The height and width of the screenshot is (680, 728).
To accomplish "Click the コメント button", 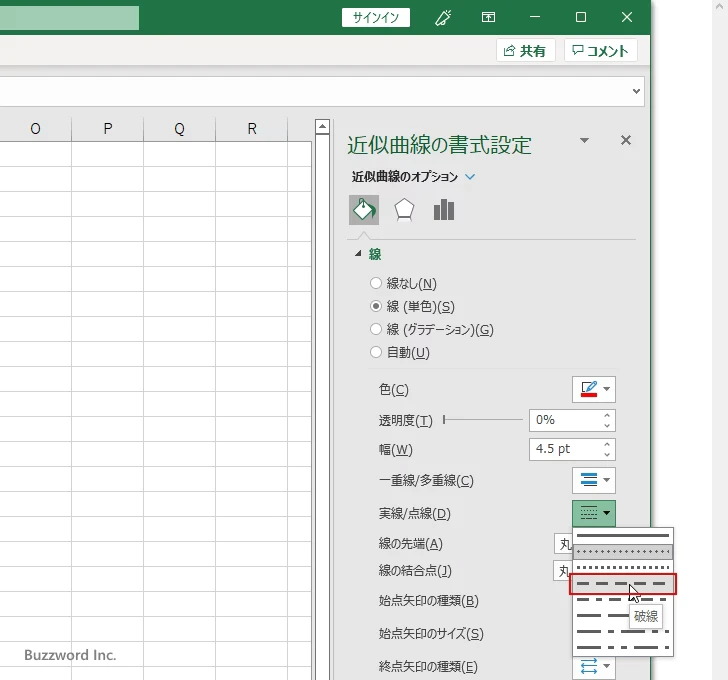I will [600, 51].
